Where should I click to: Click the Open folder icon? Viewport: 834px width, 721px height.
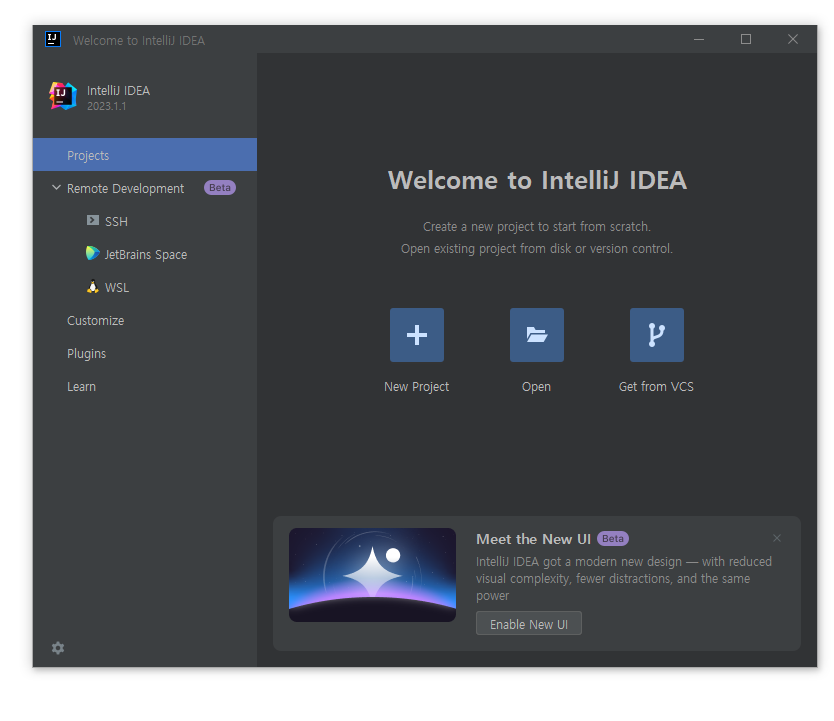click(x=537, y=335)
